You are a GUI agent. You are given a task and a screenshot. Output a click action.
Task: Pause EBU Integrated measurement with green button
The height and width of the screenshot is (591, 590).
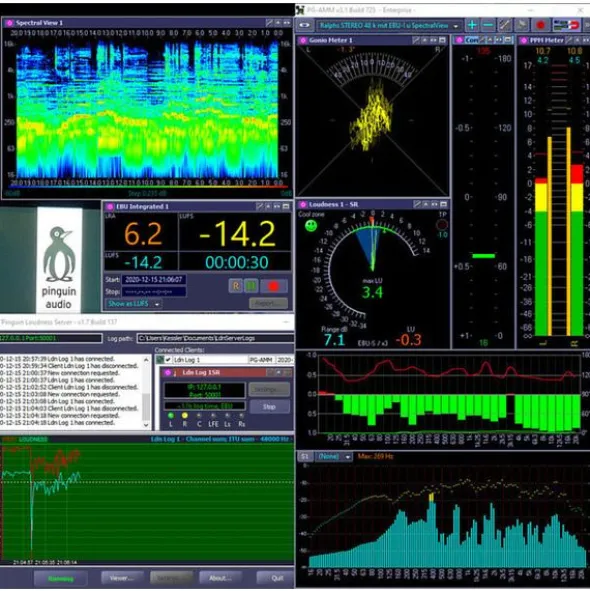coord(251,286)
